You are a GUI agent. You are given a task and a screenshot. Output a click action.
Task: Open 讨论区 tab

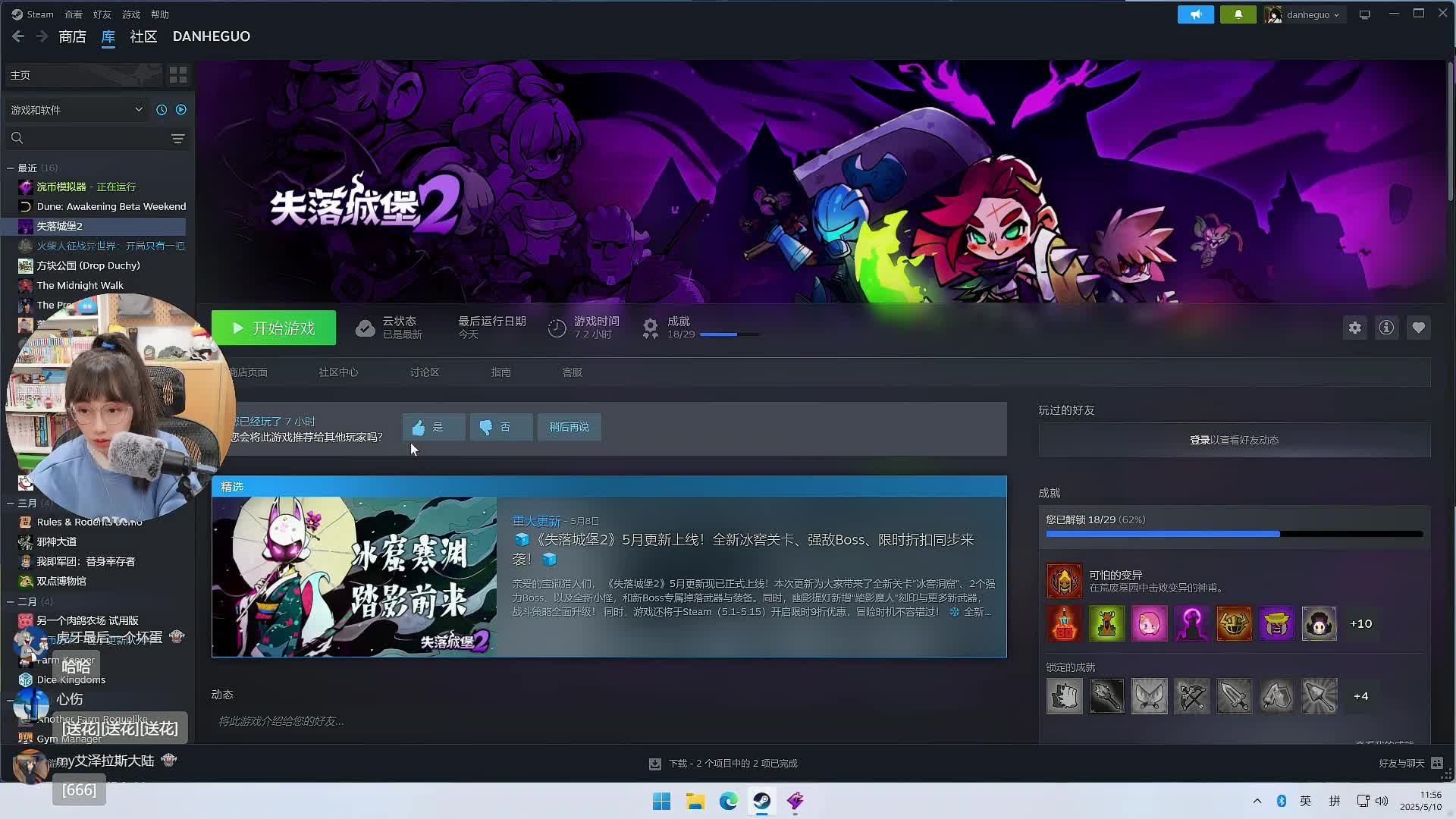tap(425, 372)
